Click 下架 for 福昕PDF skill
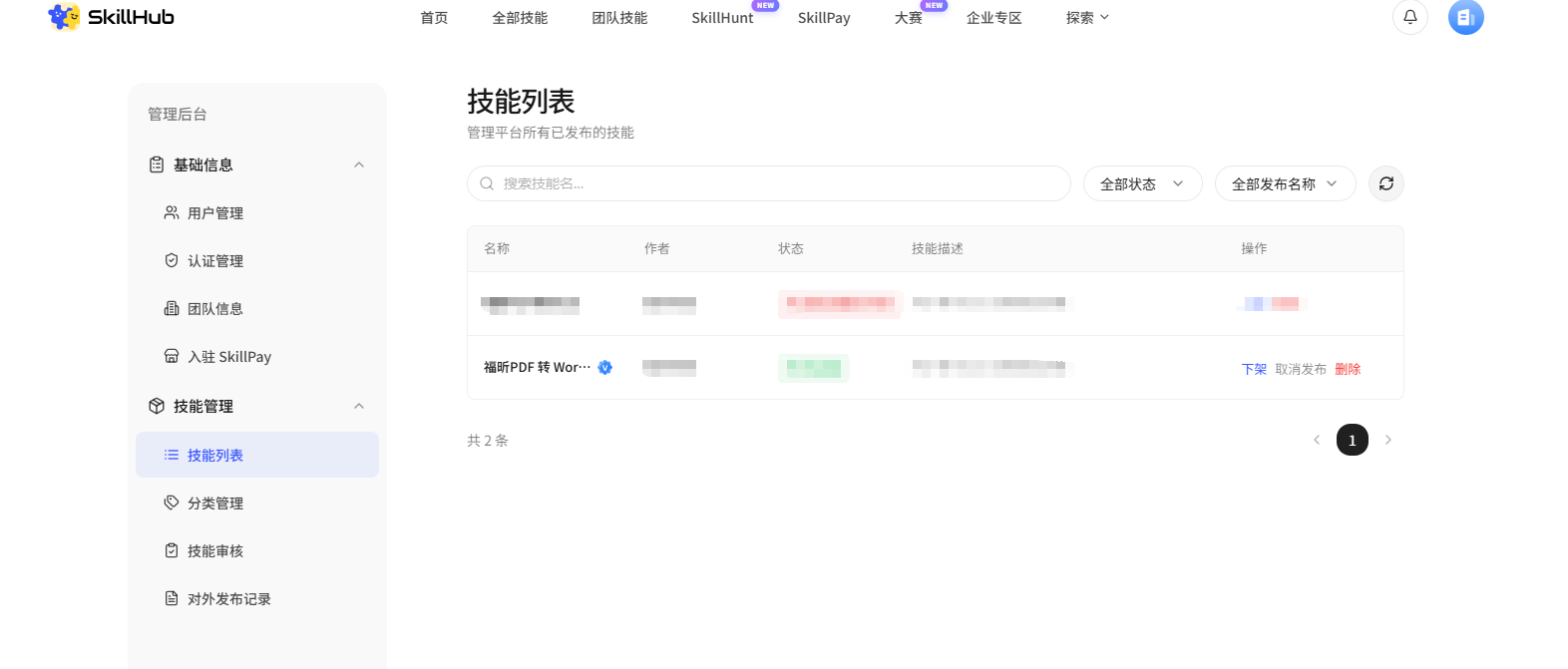Viewport: 1568px width, 669px height. point(1254,369)
